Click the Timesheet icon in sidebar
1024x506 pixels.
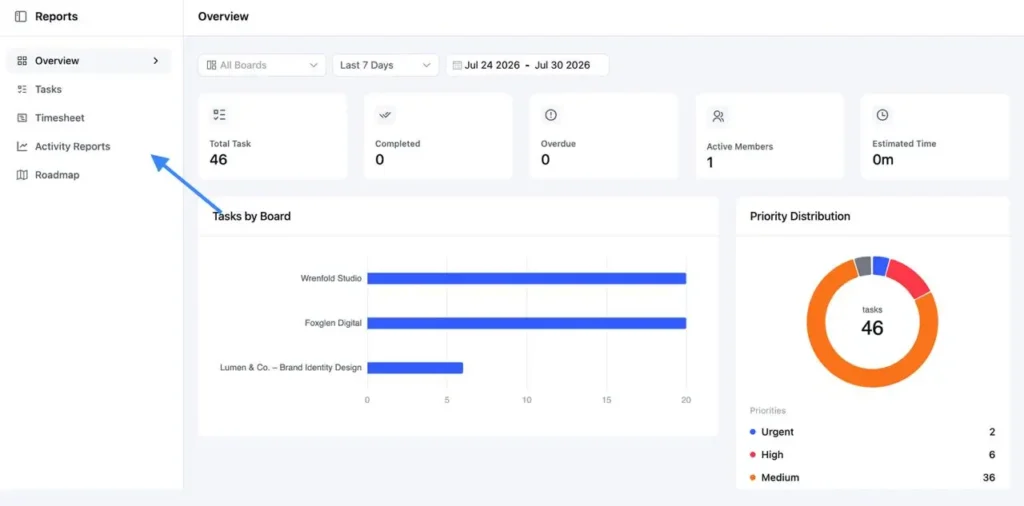click(x=22, y=118)
